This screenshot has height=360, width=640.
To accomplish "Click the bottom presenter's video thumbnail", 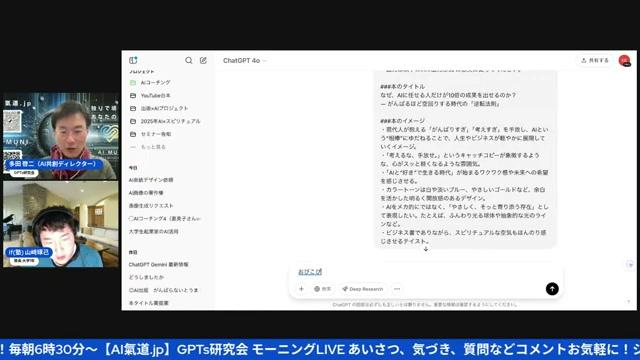I will [x=61, y=224].
